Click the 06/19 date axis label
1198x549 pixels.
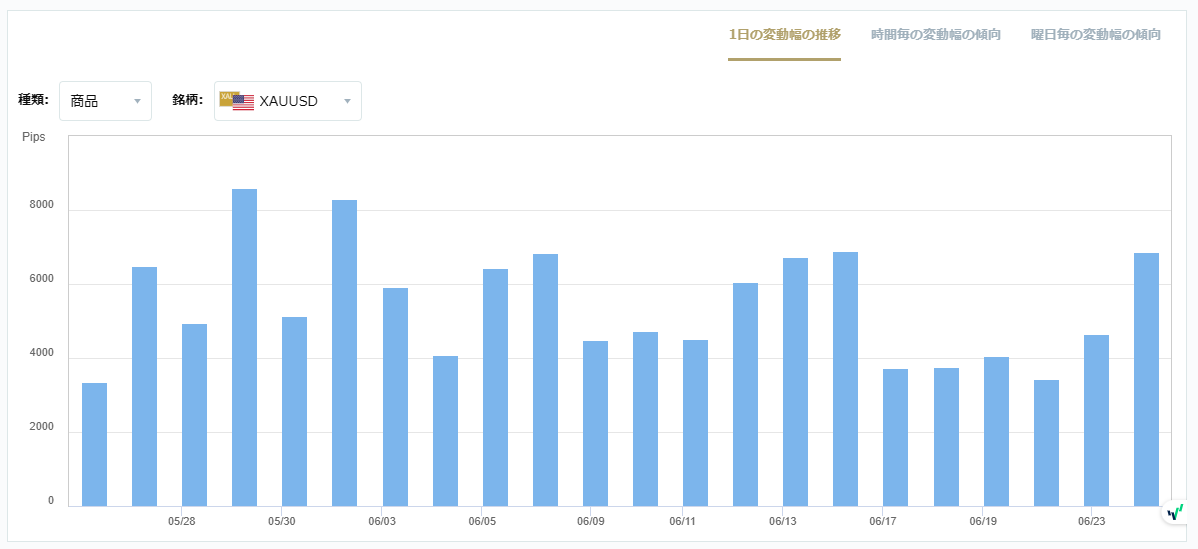coord(983,522)
